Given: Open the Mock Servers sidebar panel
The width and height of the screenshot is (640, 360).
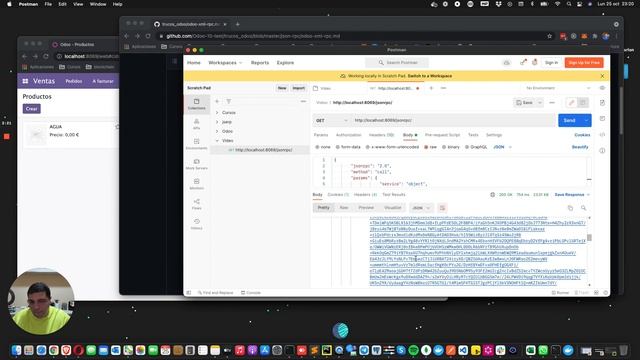Looking at the screenshot, I should pos(196,164).
